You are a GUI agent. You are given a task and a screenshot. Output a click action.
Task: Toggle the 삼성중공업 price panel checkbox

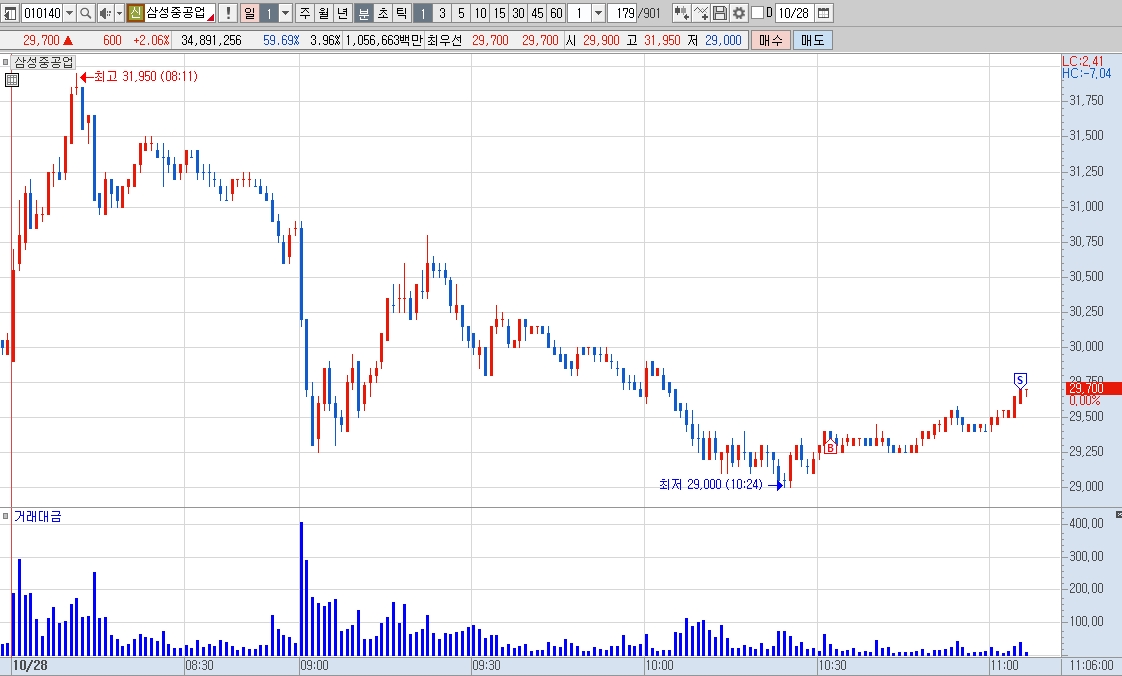pos(6,62)
